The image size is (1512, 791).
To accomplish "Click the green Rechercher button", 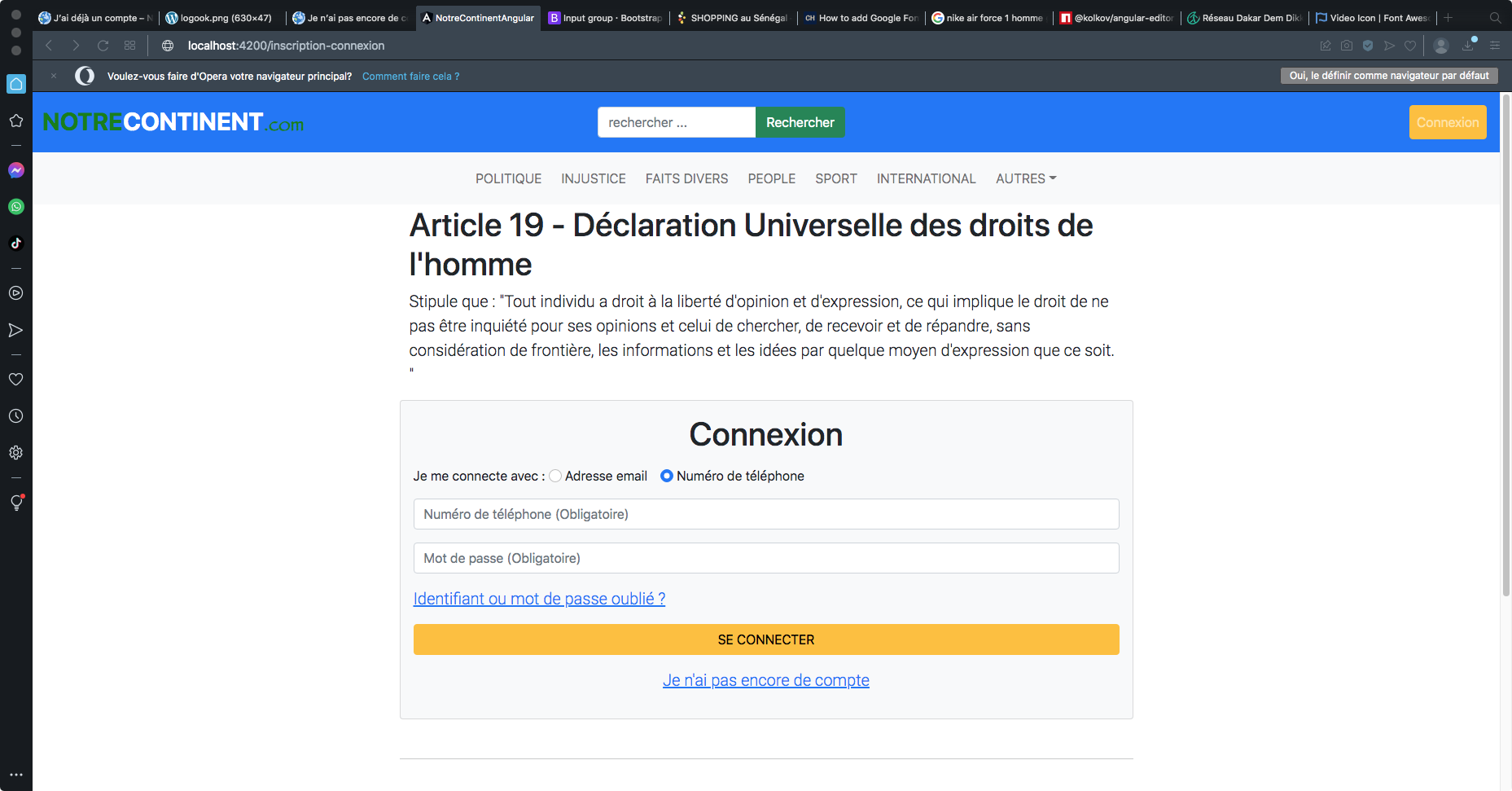I will (x=800, y=122).
